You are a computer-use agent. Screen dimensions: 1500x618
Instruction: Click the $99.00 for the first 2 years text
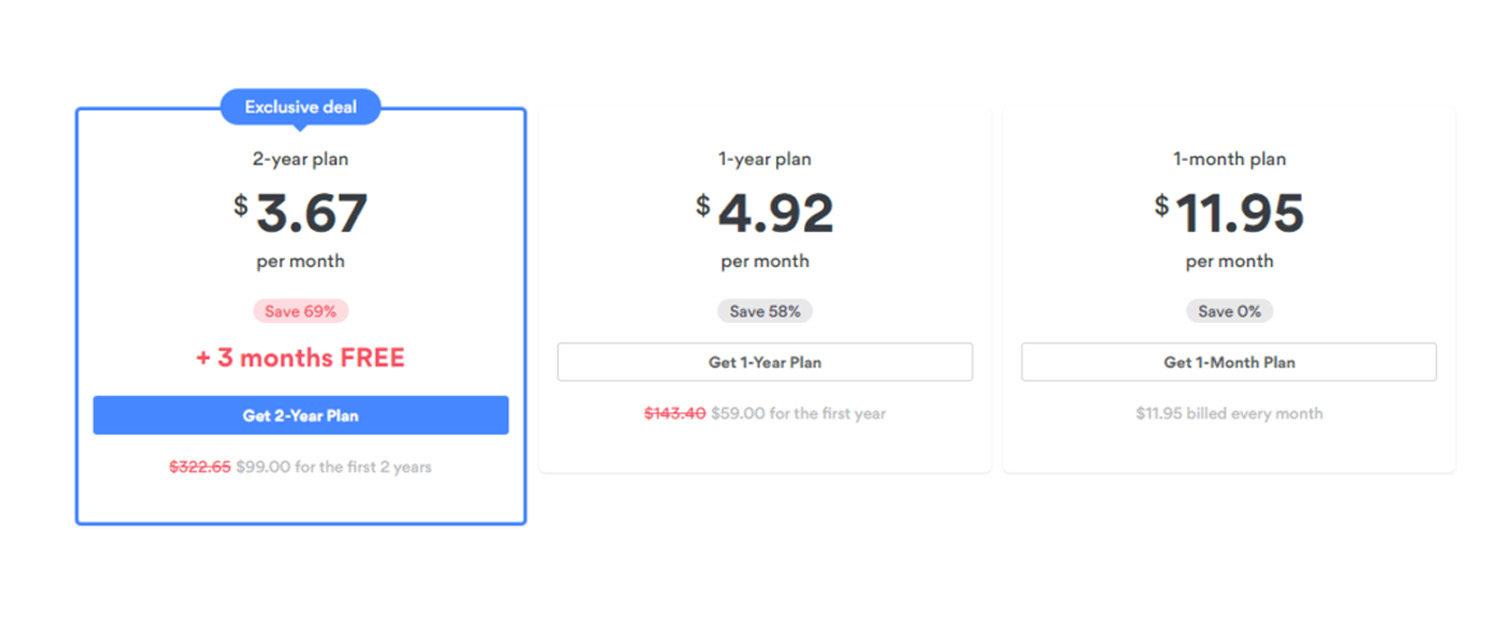click(x=334, y=467)
